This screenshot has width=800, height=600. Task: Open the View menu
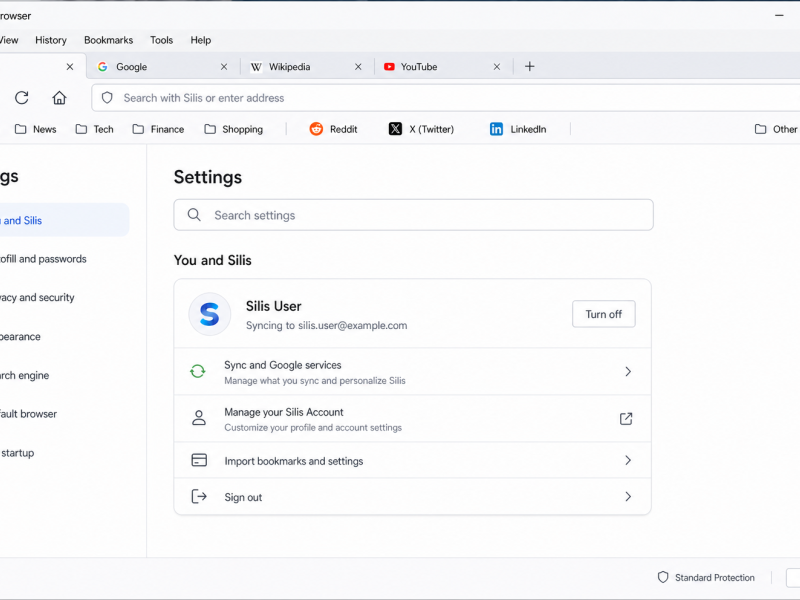tap(9, 40)
